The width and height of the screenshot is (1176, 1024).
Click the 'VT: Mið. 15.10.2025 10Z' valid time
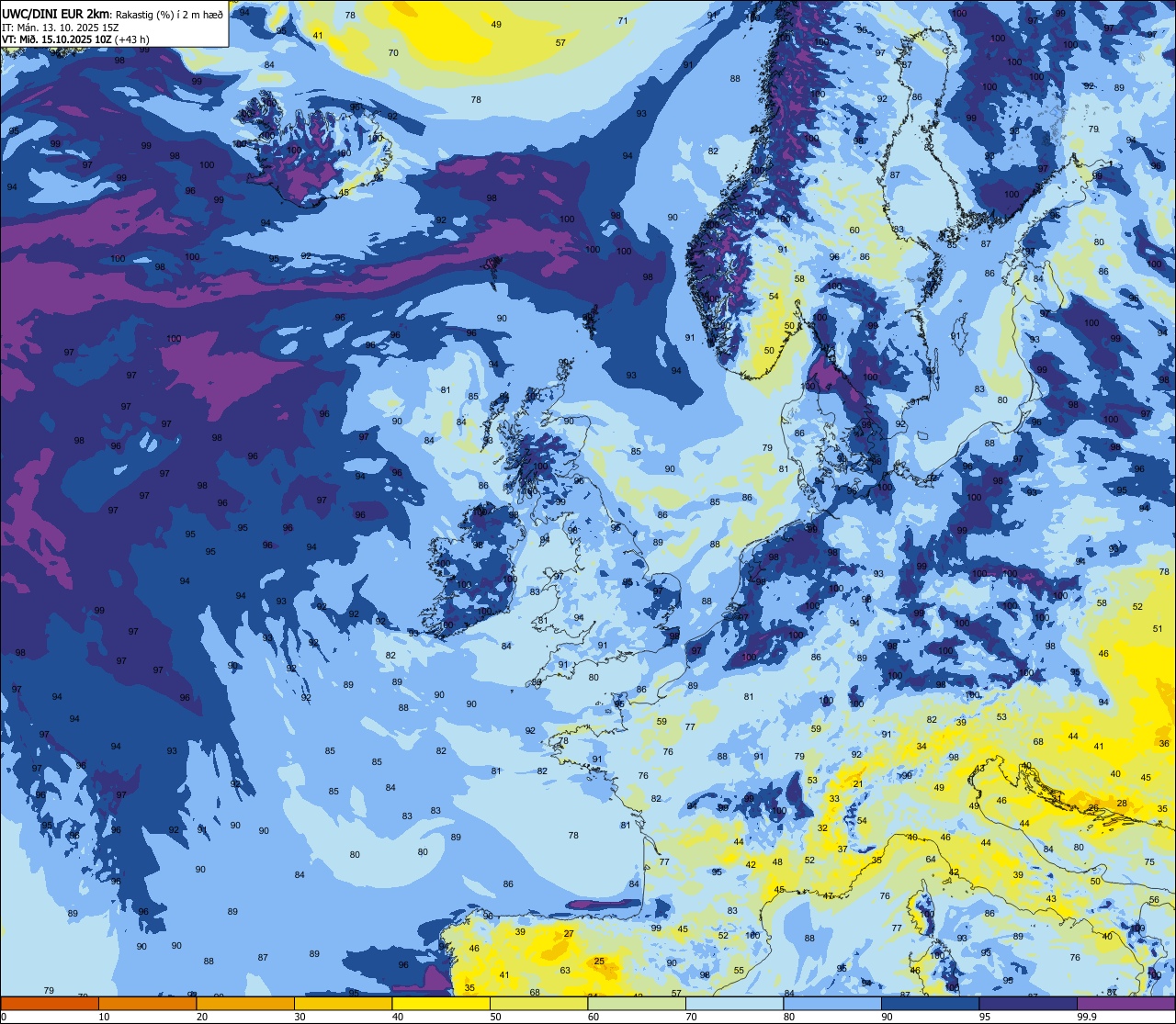58,39
